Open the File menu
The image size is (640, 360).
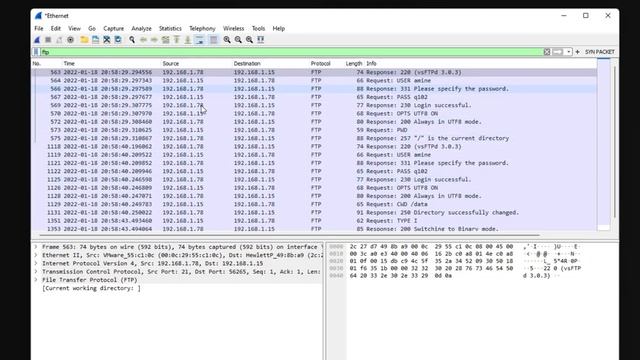tap(39, 29)
